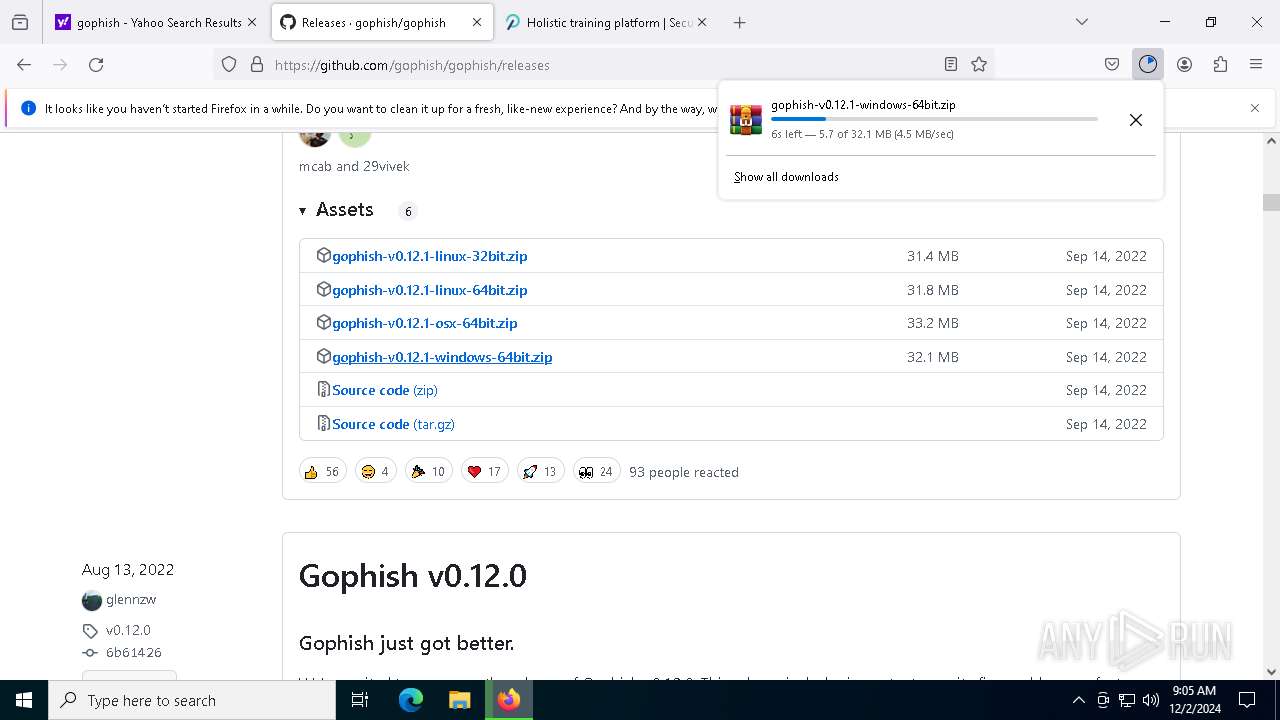
Task: Click package icon beside linux-32bit.zip
Action: click(323, 255)
